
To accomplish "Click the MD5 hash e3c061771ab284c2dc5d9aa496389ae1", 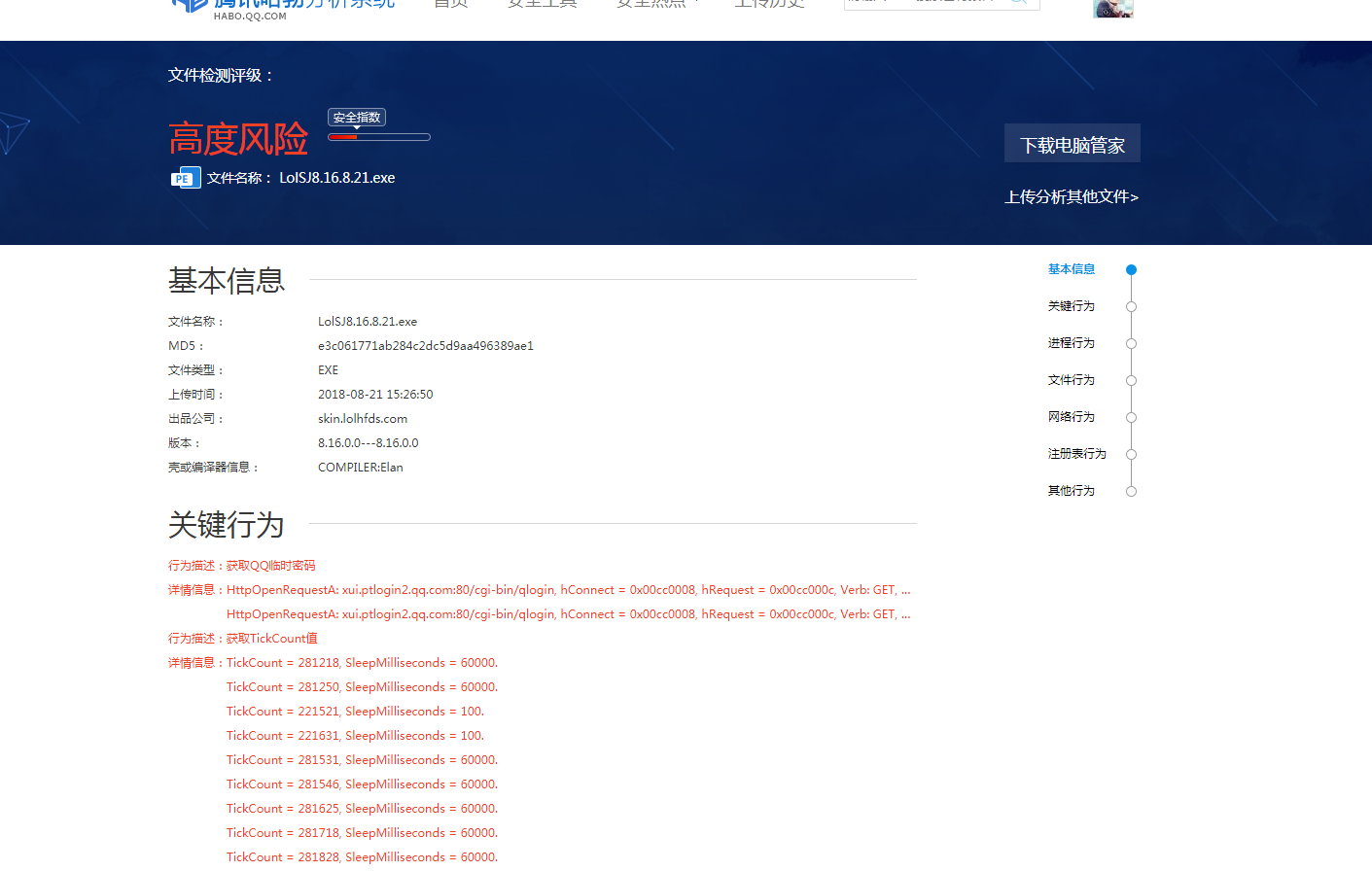I will tap(426, 346).
